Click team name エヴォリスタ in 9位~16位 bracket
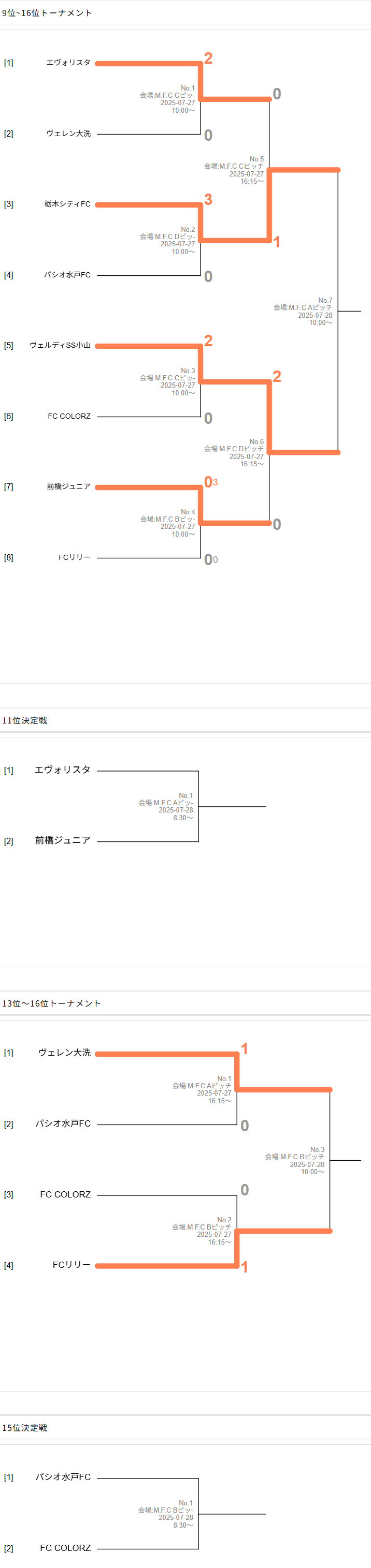This screenshot has width=371, height=1568. tap(68, 63)
